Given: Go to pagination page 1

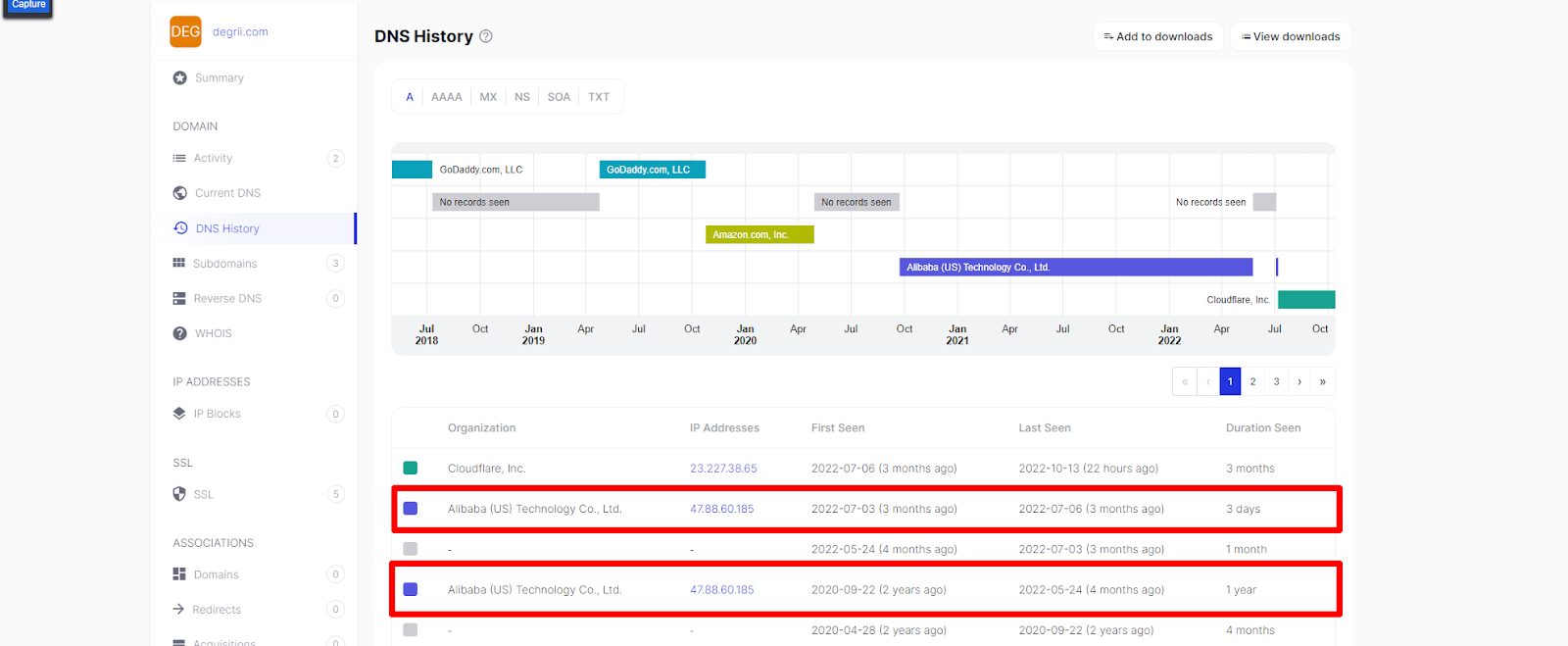Looking at the screenshot, I should tap(1230, 381).
